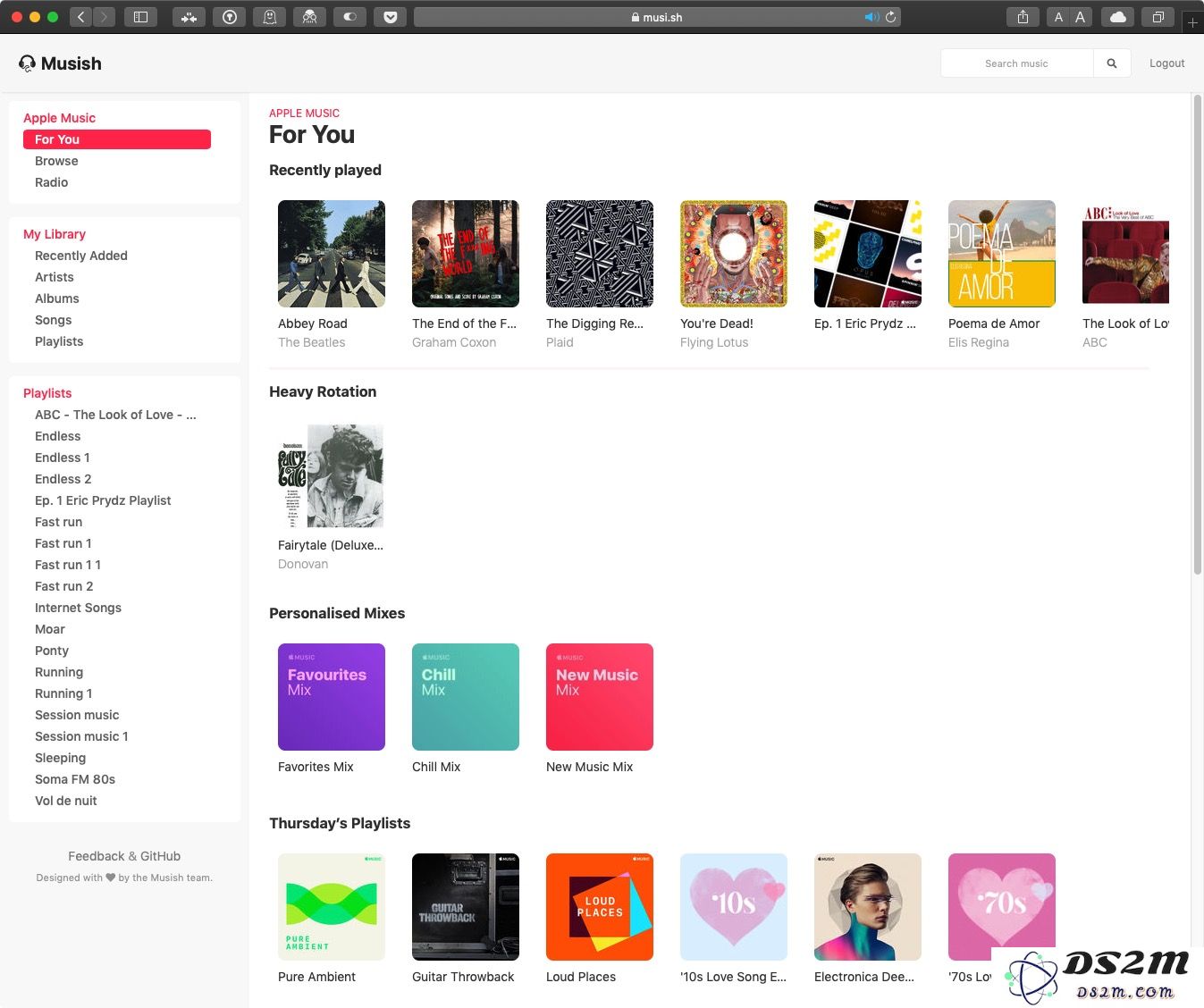Click the Donovan artist name

point(303,564)
